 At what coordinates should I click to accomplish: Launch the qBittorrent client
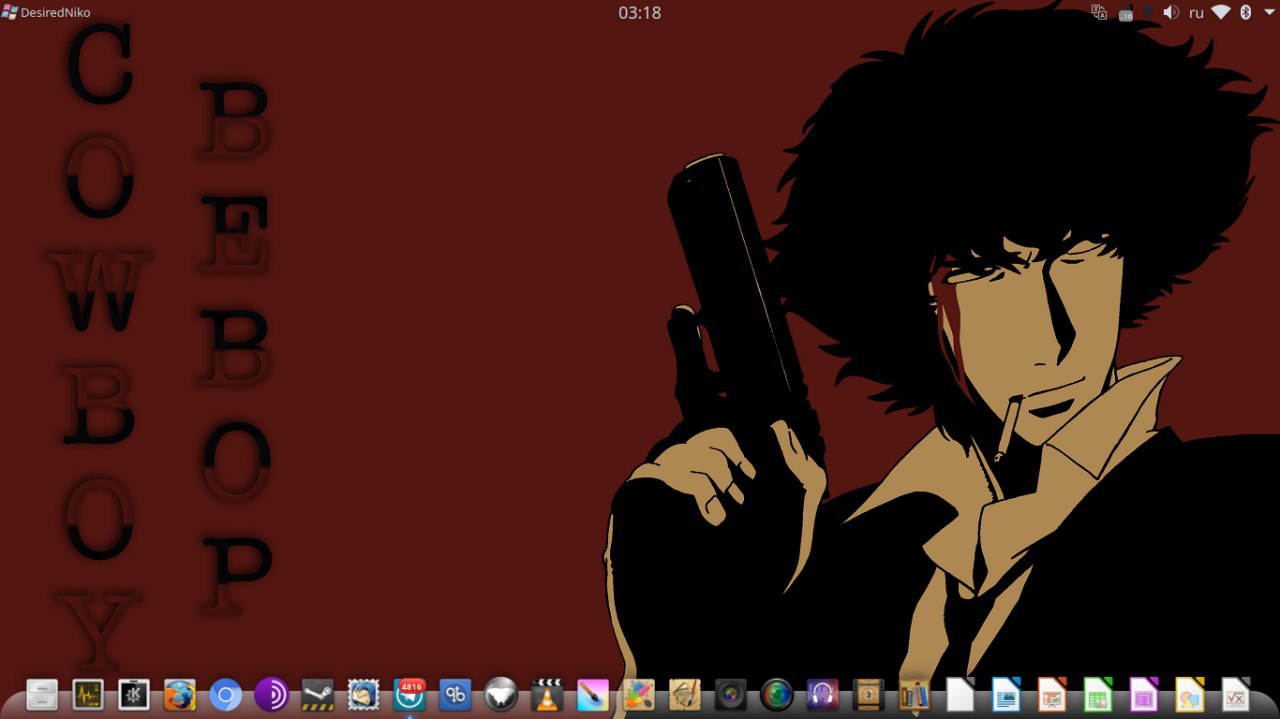point(455,694)
